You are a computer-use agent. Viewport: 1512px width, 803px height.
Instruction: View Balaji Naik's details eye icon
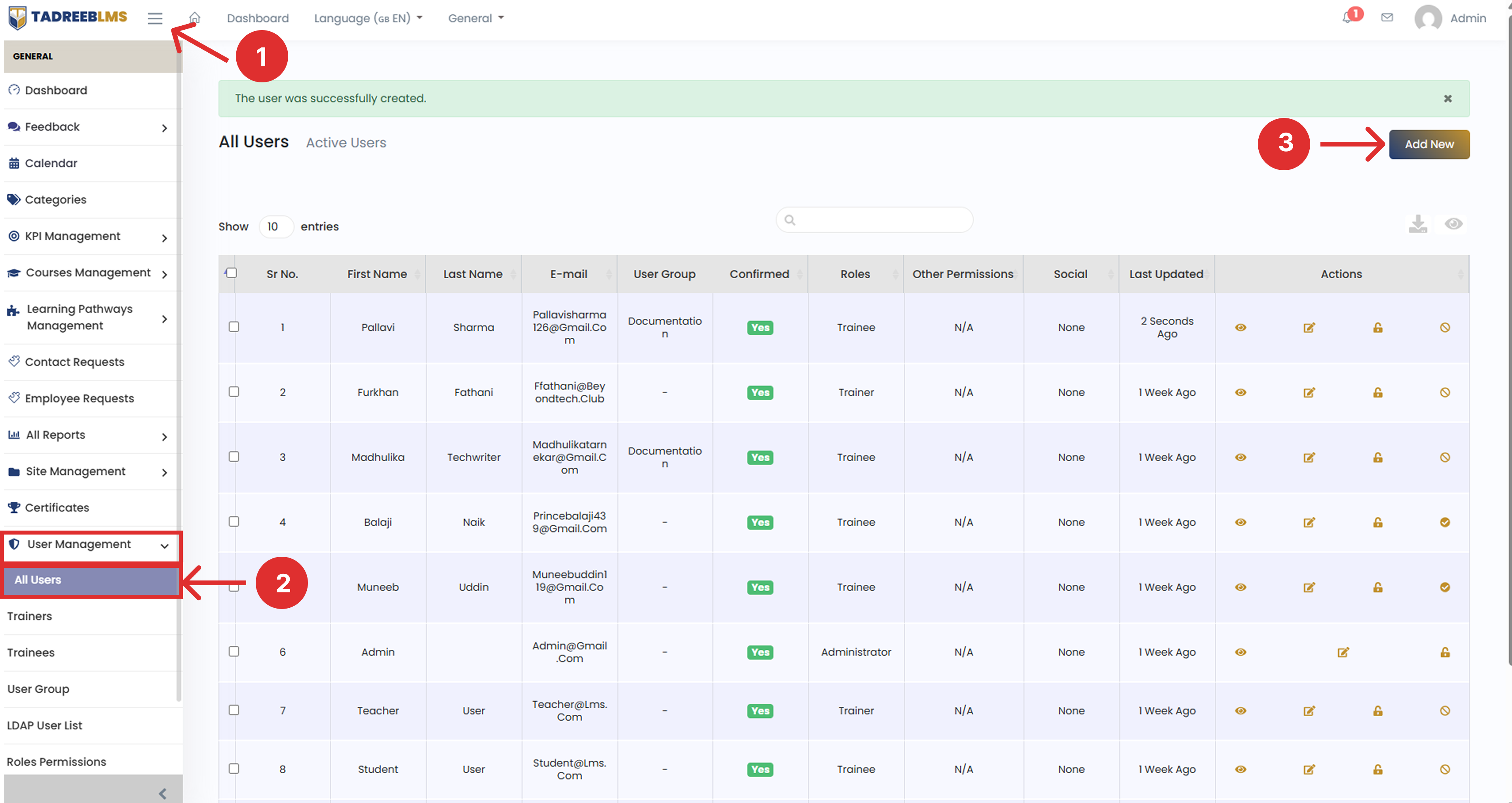pyautogui.click(x=1241, y=522)
